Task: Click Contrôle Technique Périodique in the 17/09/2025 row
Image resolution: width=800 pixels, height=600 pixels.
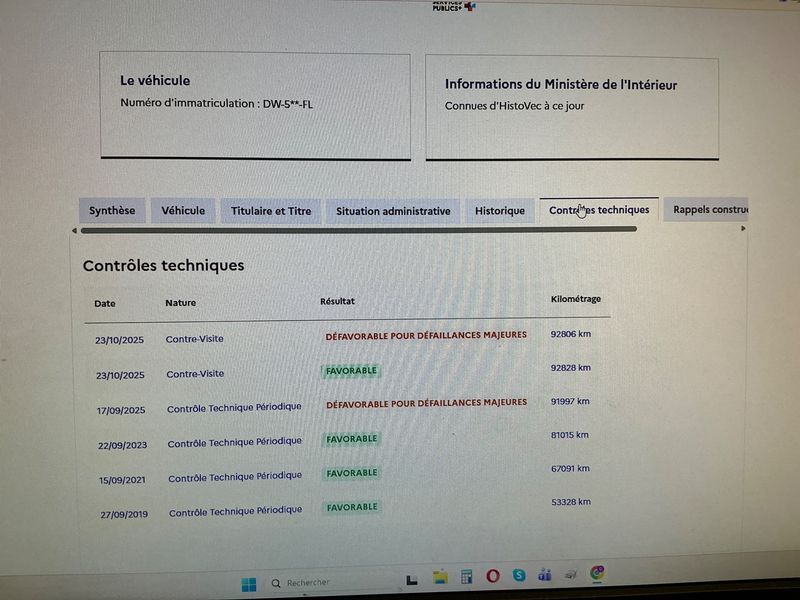Action: click(x=234, y=408)
